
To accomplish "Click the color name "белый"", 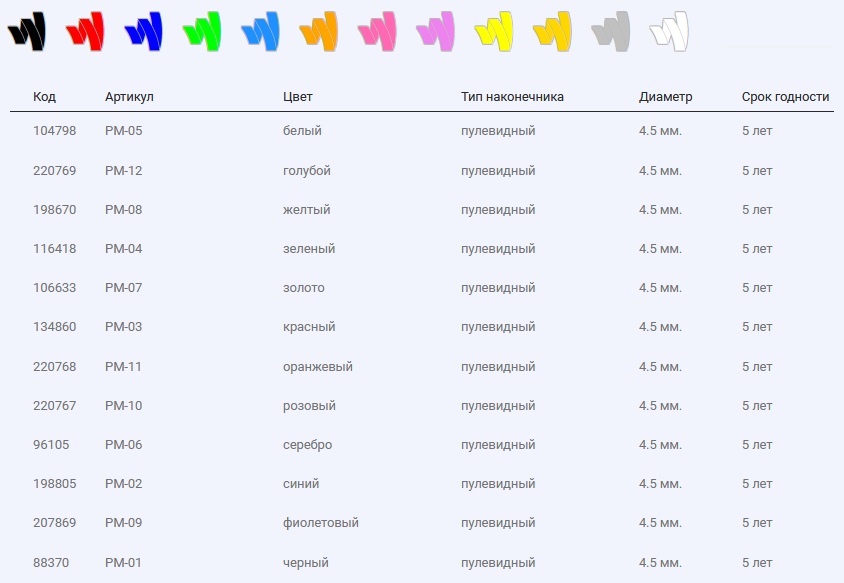I will (303, 131).
